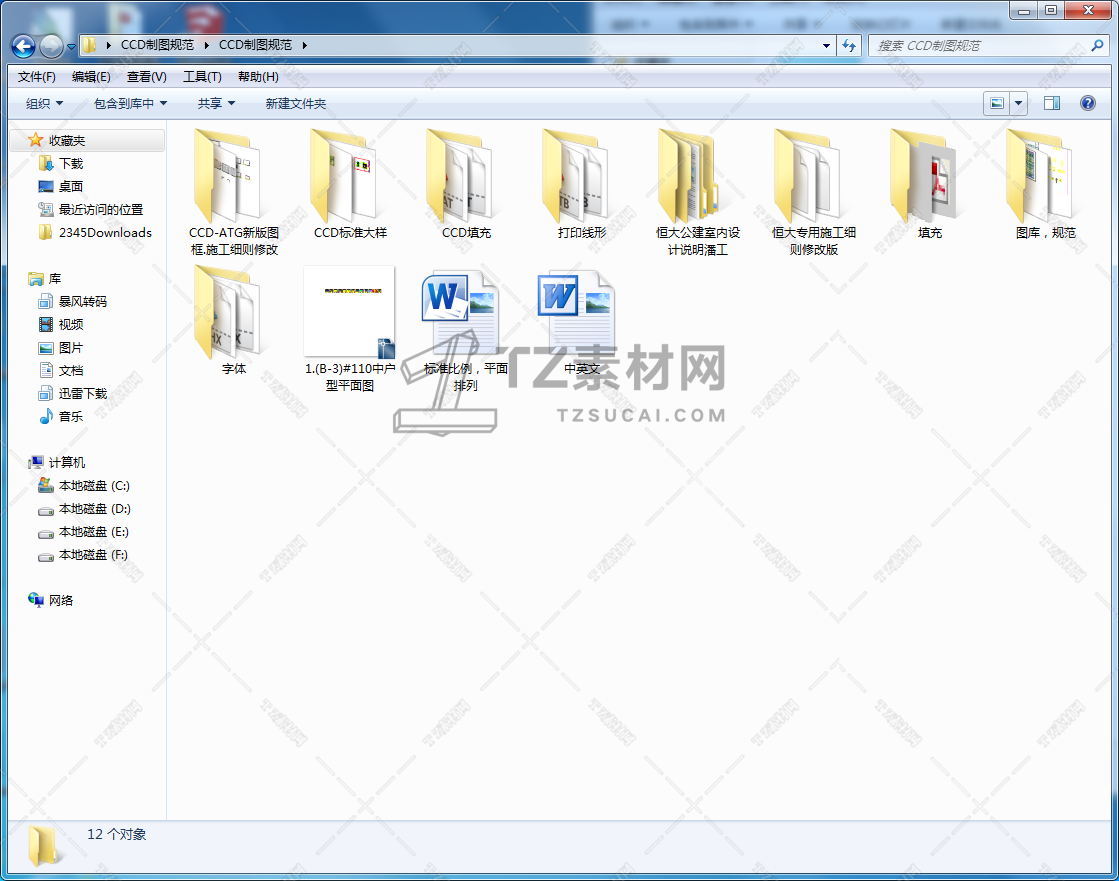Open 本地磁盘 (D:)
1119x881 pixels.
pos(94,509)
